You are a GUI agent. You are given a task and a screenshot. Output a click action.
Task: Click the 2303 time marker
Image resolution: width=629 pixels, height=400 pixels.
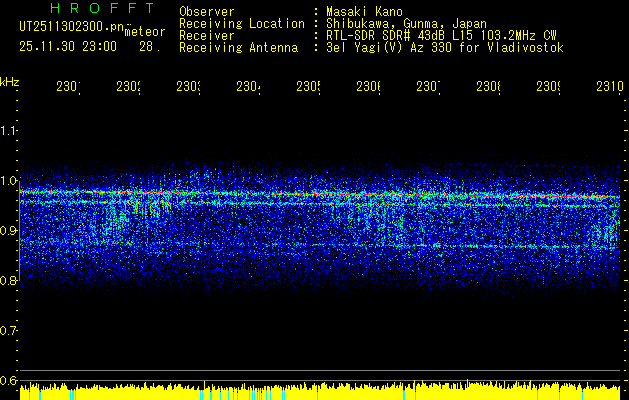(189, 87)
